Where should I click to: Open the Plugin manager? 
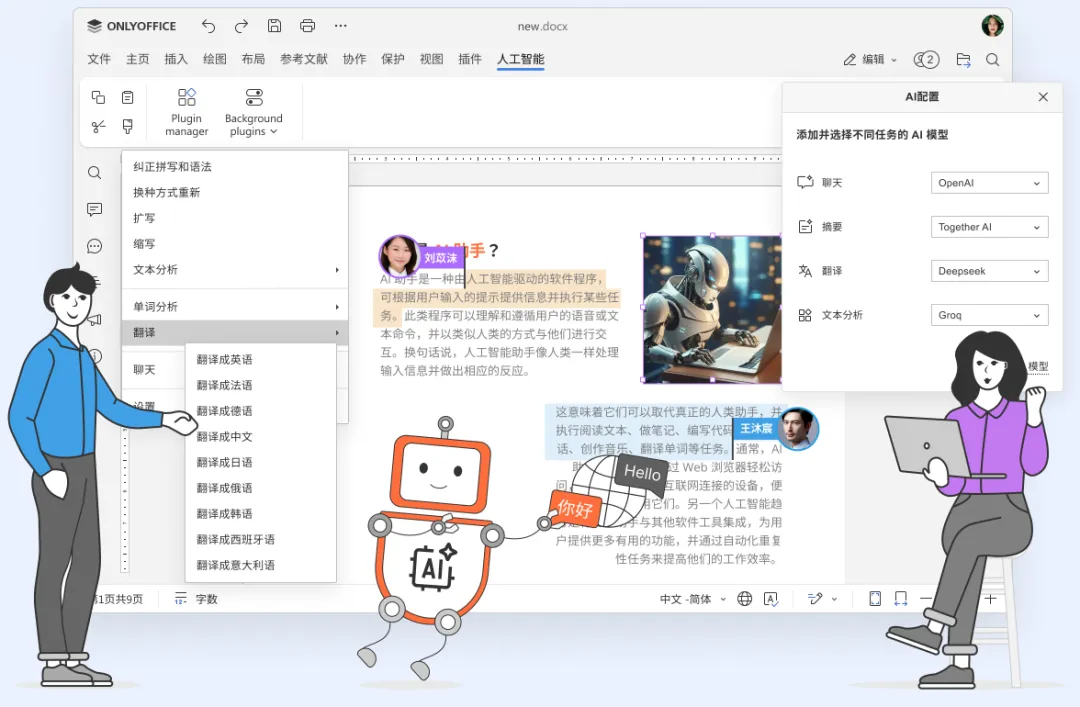[x=187, y=112]
